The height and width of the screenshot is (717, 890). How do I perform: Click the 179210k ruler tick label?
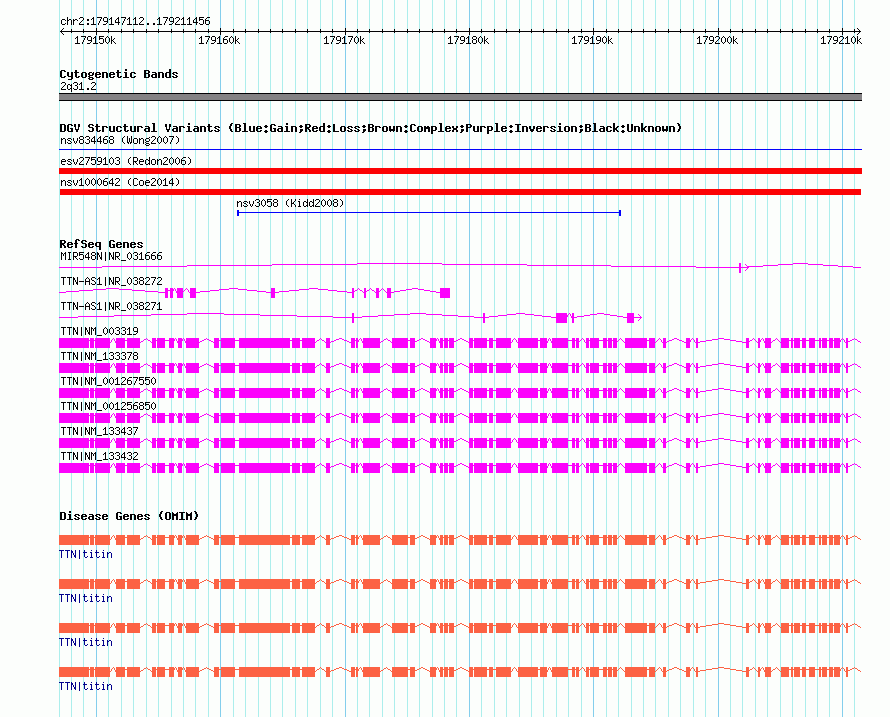click(x=841, y=40)
